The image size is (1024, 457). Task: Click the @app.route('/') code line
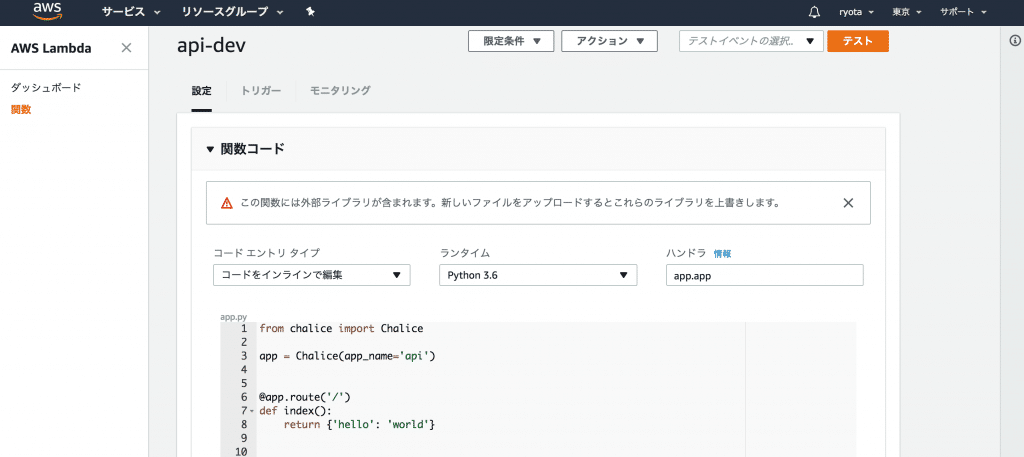pyautogui.click(x=305, y=397)
